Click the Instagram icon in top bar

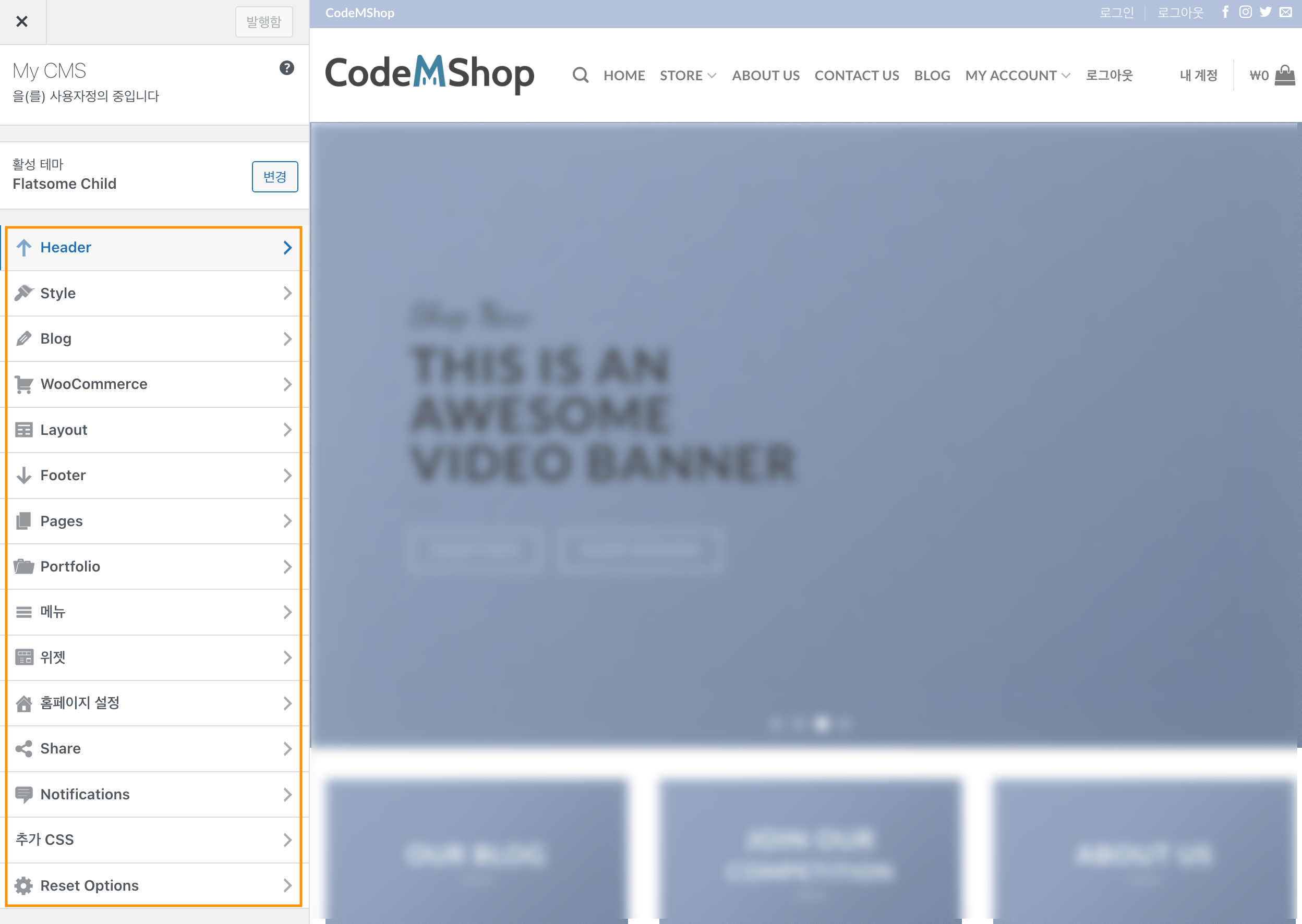1245,12
